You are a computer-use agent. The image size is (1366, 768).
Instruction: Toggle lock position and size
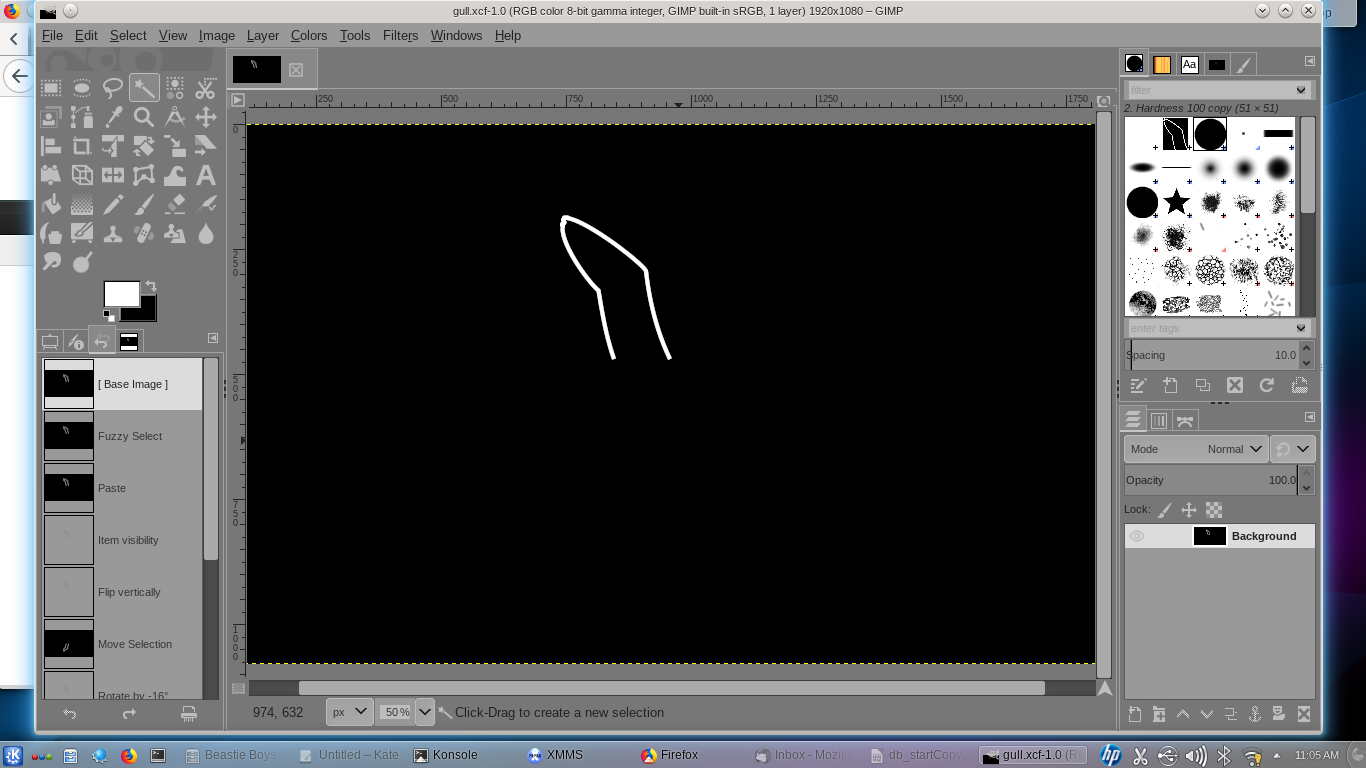1189,510
